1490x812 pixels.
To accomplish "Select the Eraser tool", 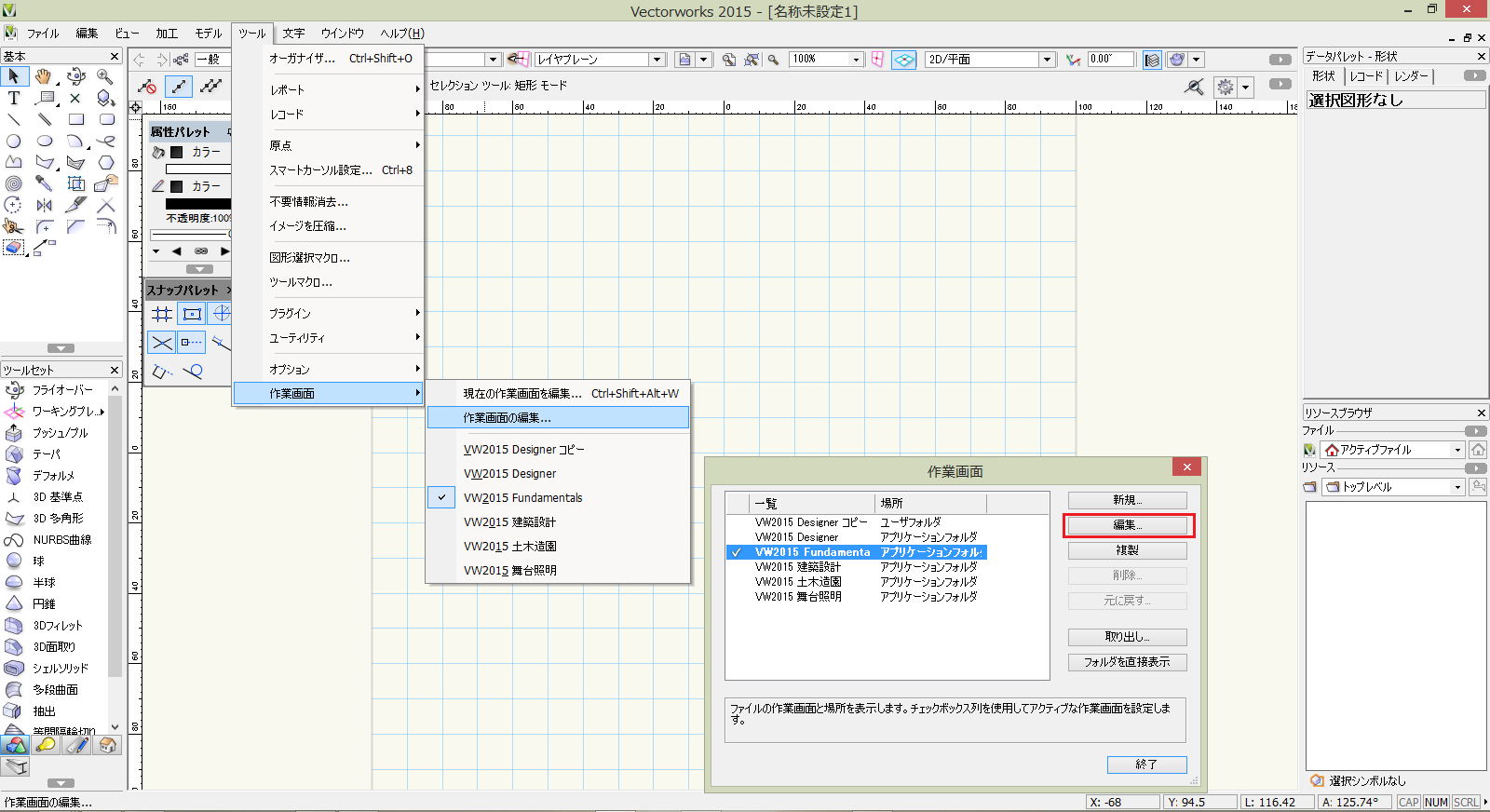I will [x=14, y=248].
